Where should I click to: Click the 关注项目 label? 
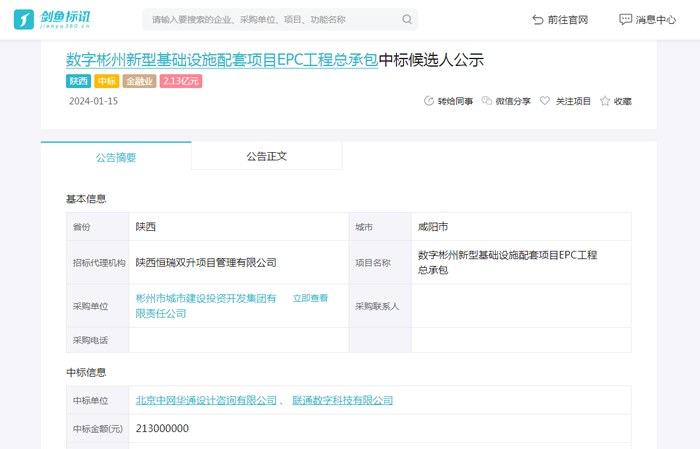(573, 101)
